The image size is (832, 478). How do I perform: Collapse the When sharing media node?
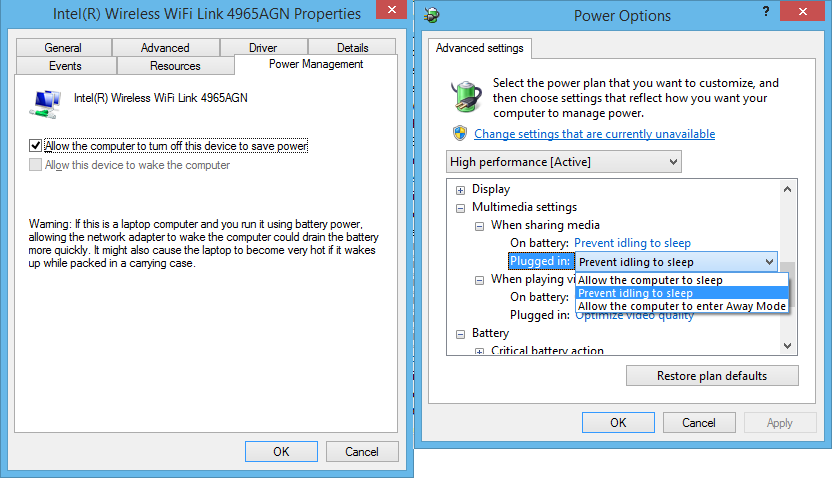coord(480,226)
